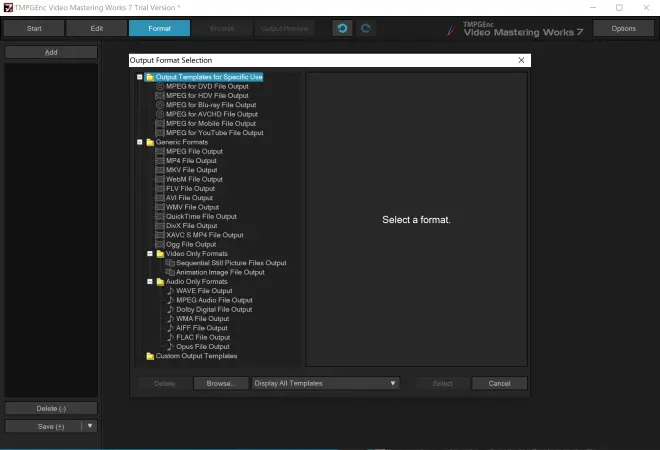Screen dimensions: 660x450
Task: Click the picture icon beside Sequential Still Picture
Action: 170,263
